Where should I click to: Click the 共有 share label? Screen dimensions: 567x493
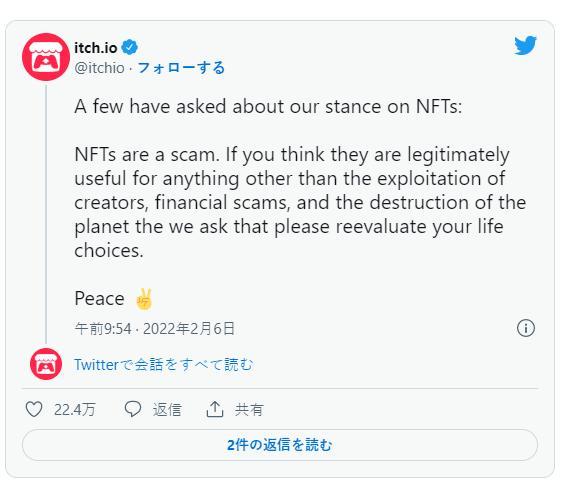(249, 410)
